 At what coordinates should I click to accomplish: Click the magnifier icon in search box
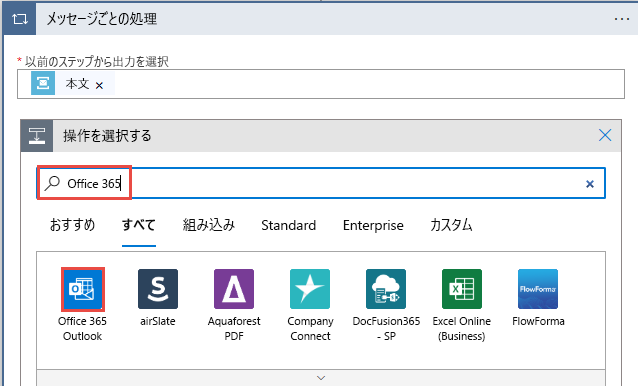[52, 183]
